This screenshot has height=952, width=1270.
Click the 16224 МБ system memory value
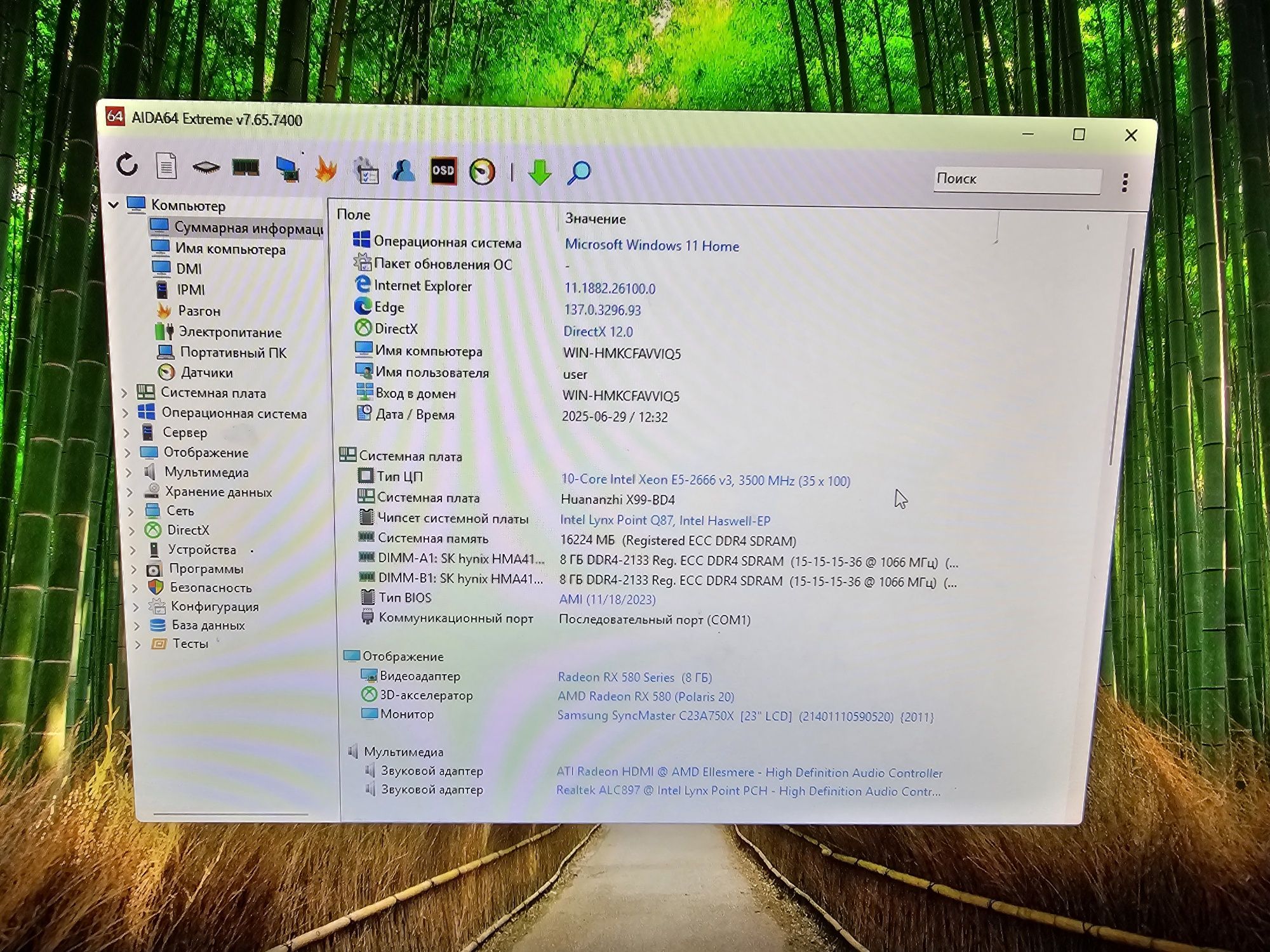pos(678,541)
